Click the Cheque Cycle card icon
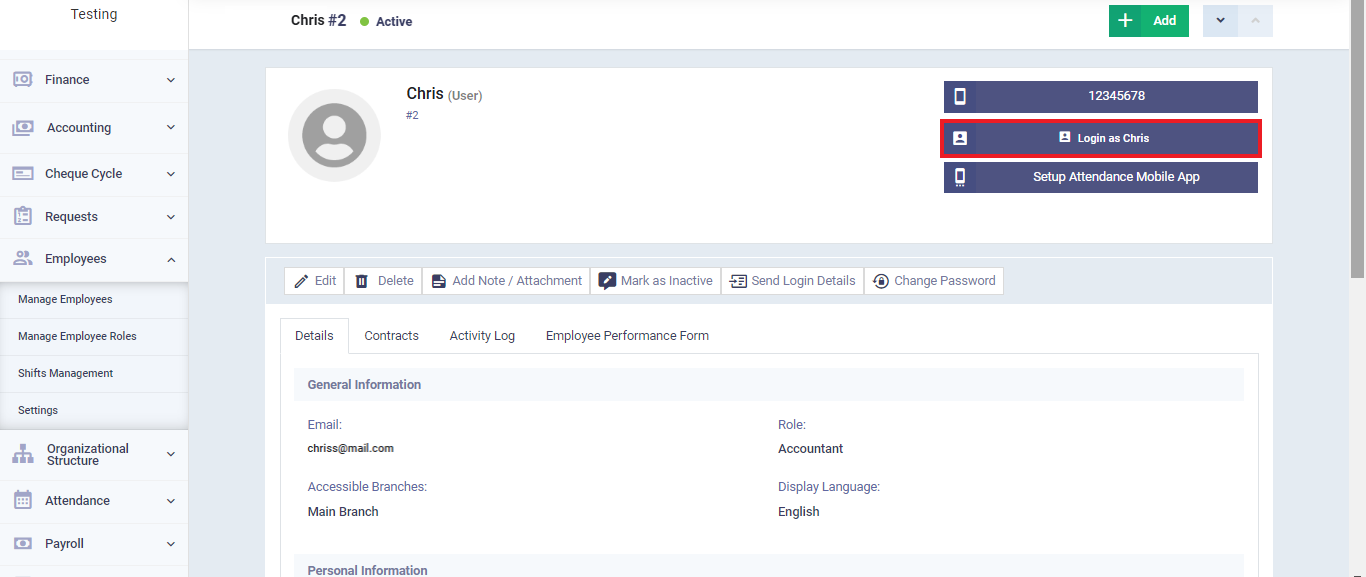Viewport: 1366px width, 577px height. click(22, 173)
